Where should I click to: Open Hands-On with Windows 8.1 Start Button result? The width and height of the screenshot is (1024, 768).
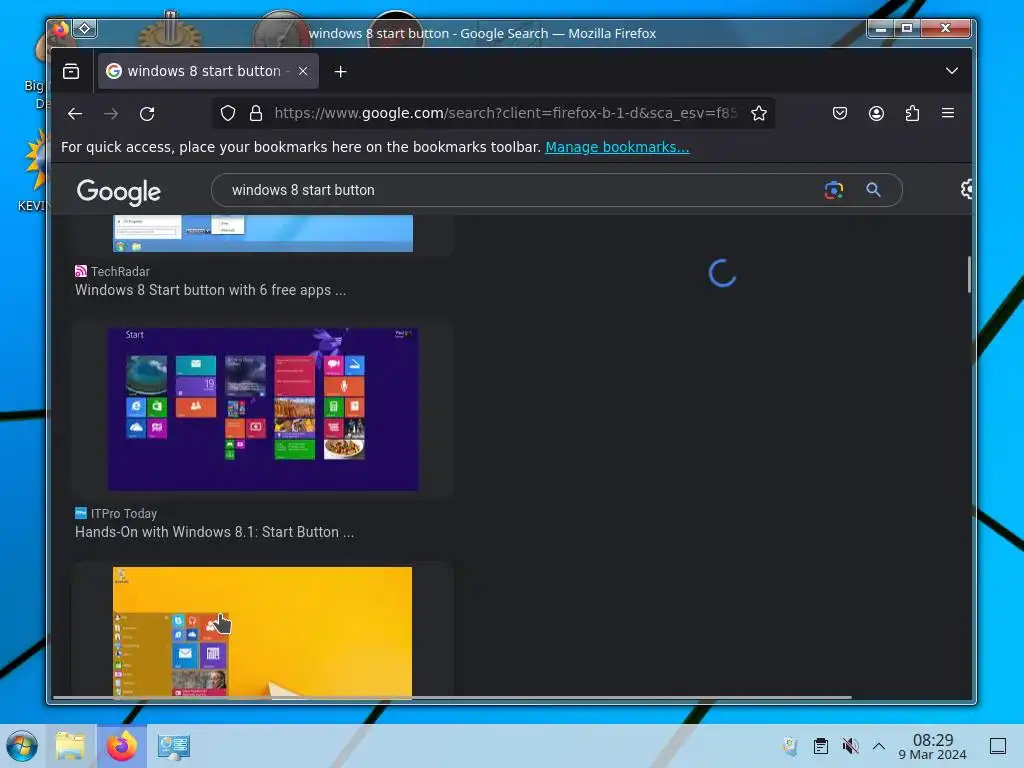214,532
